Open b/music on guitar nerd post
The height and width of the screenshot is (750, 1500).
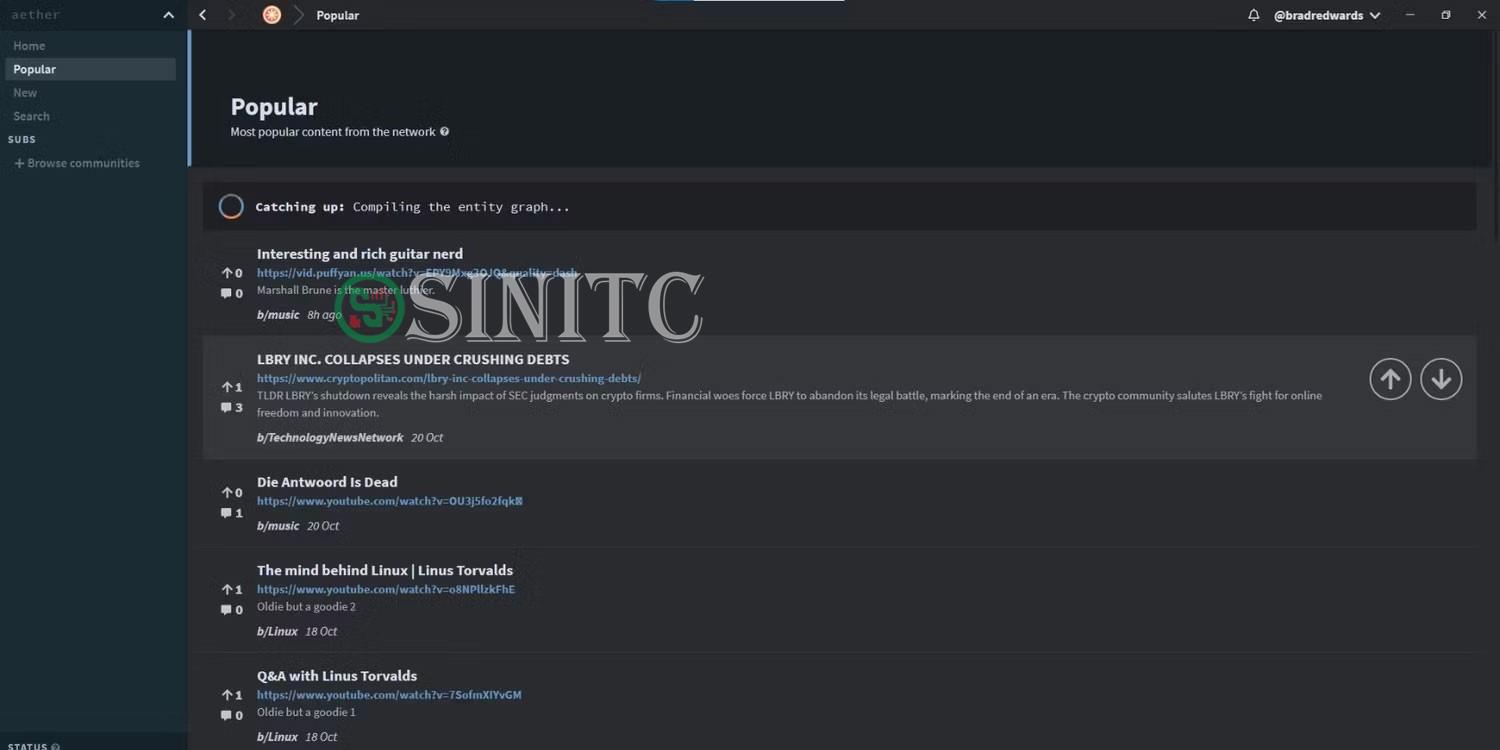click(278, 315)
